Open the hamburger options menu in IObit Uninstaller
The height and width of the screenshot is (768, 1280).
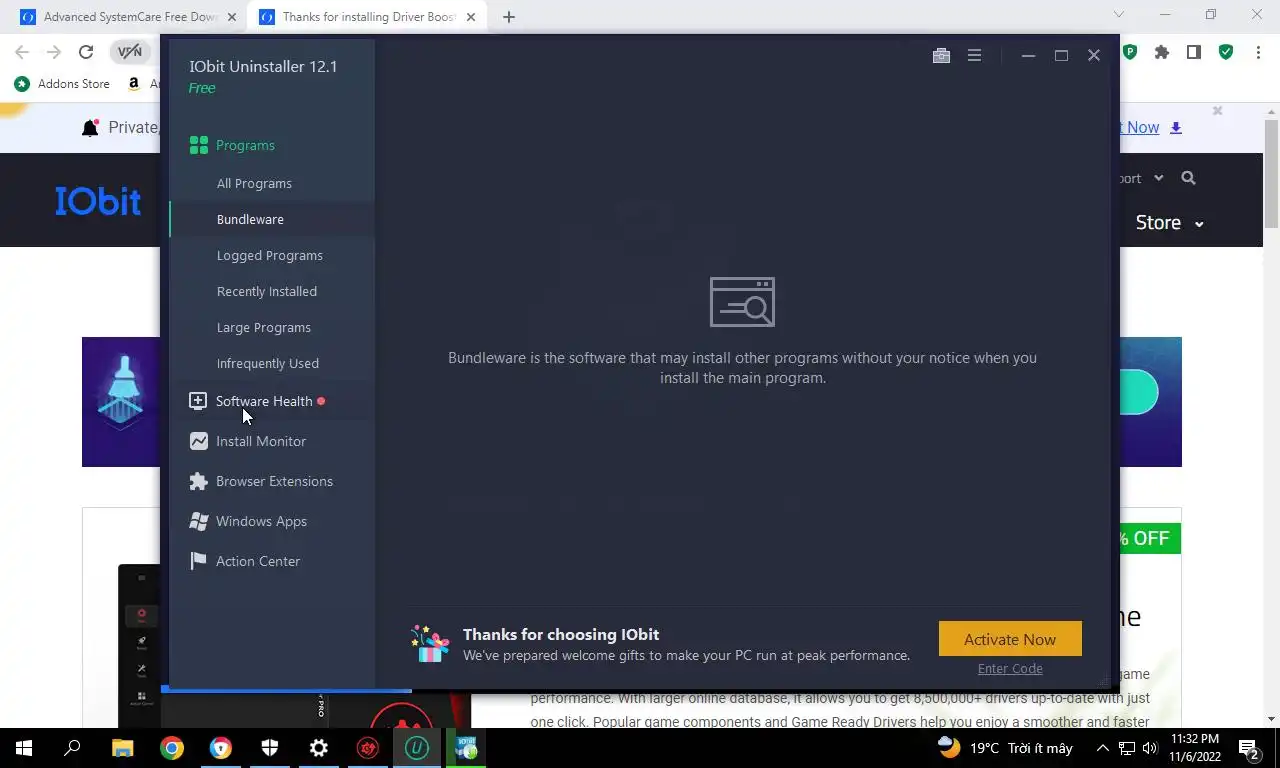click(974, 56)
